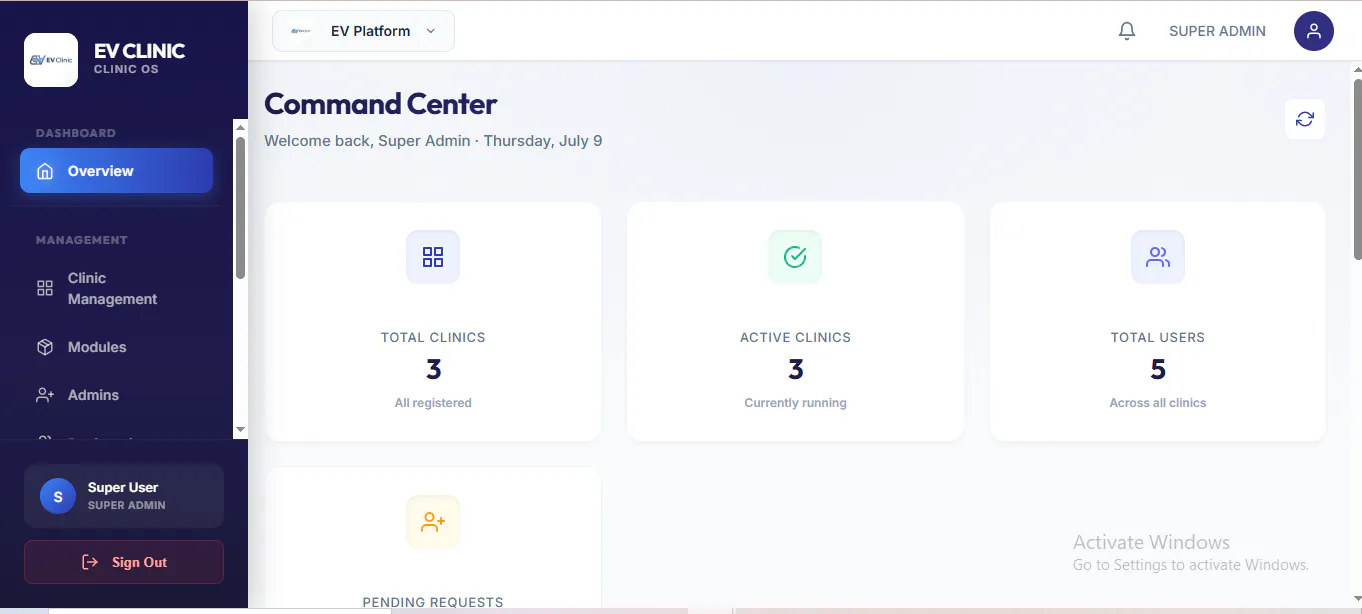1362x614 pixels.
Task: Open the Admins page
Action: pos(117,395)
